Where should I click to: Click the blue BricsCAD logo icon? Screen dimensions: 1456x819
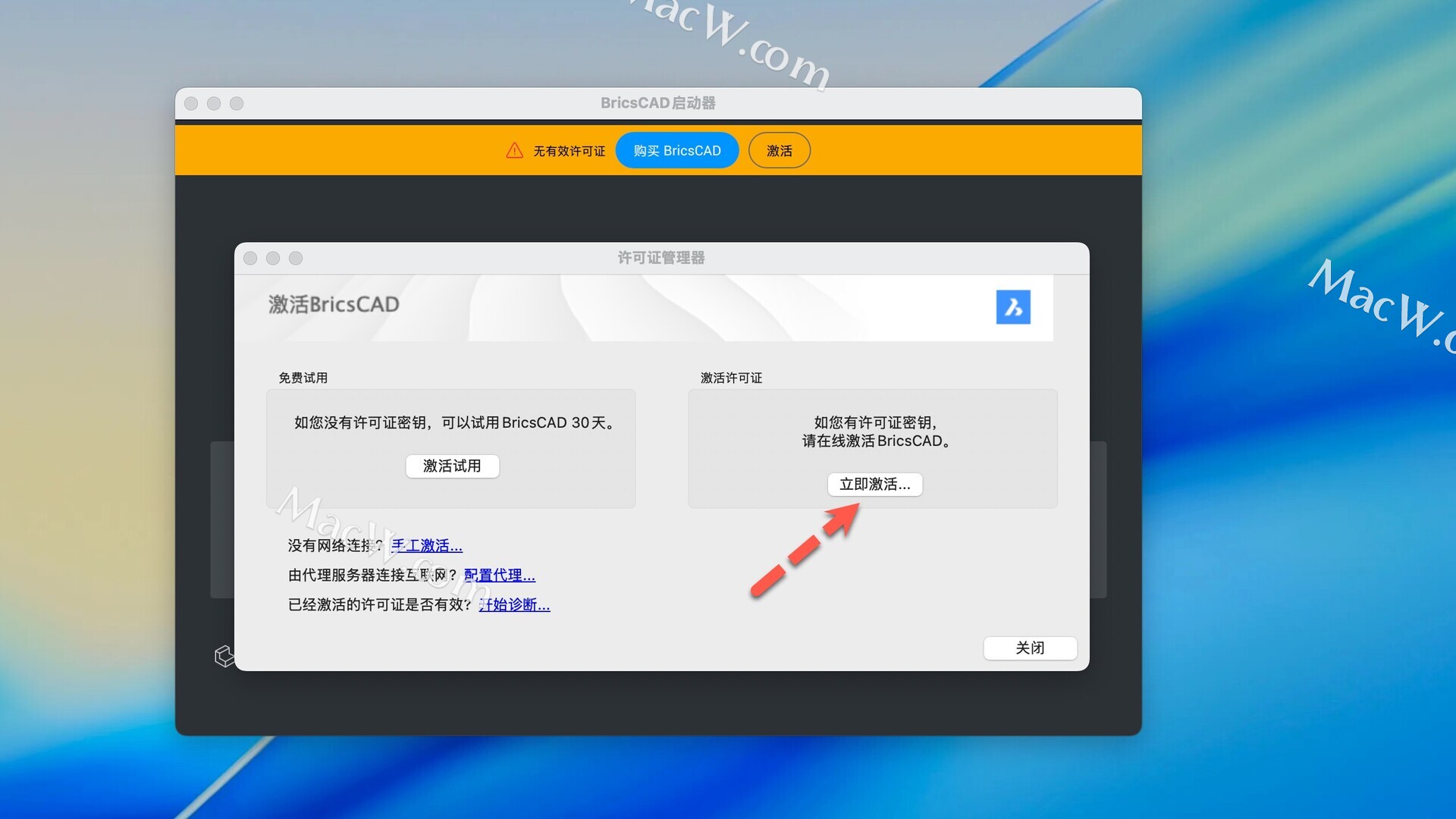point(1013,307)
